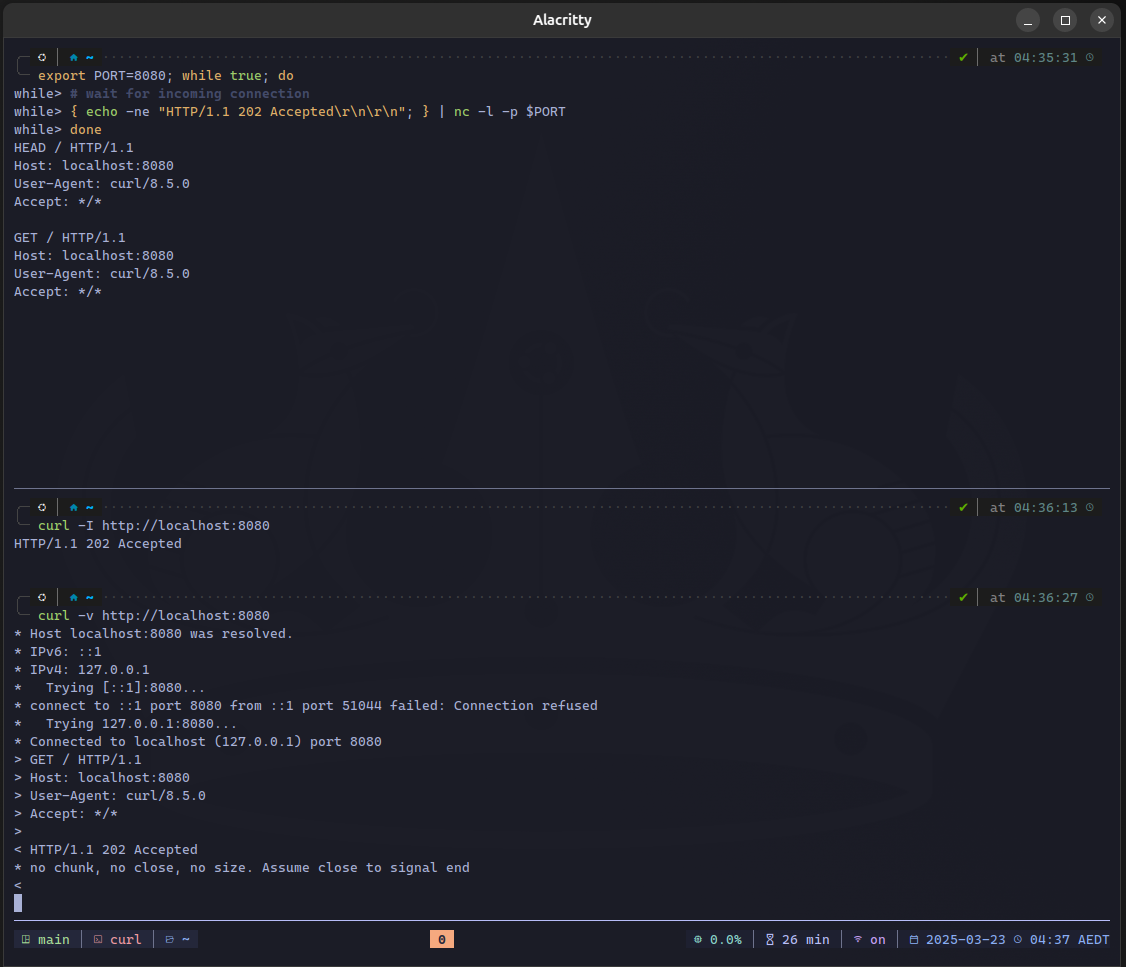Click the GET / HTTP/1.1 line in the top pane
This screenshot has height=967, width=1126.
pyautogui.click(x=70, y=238)
